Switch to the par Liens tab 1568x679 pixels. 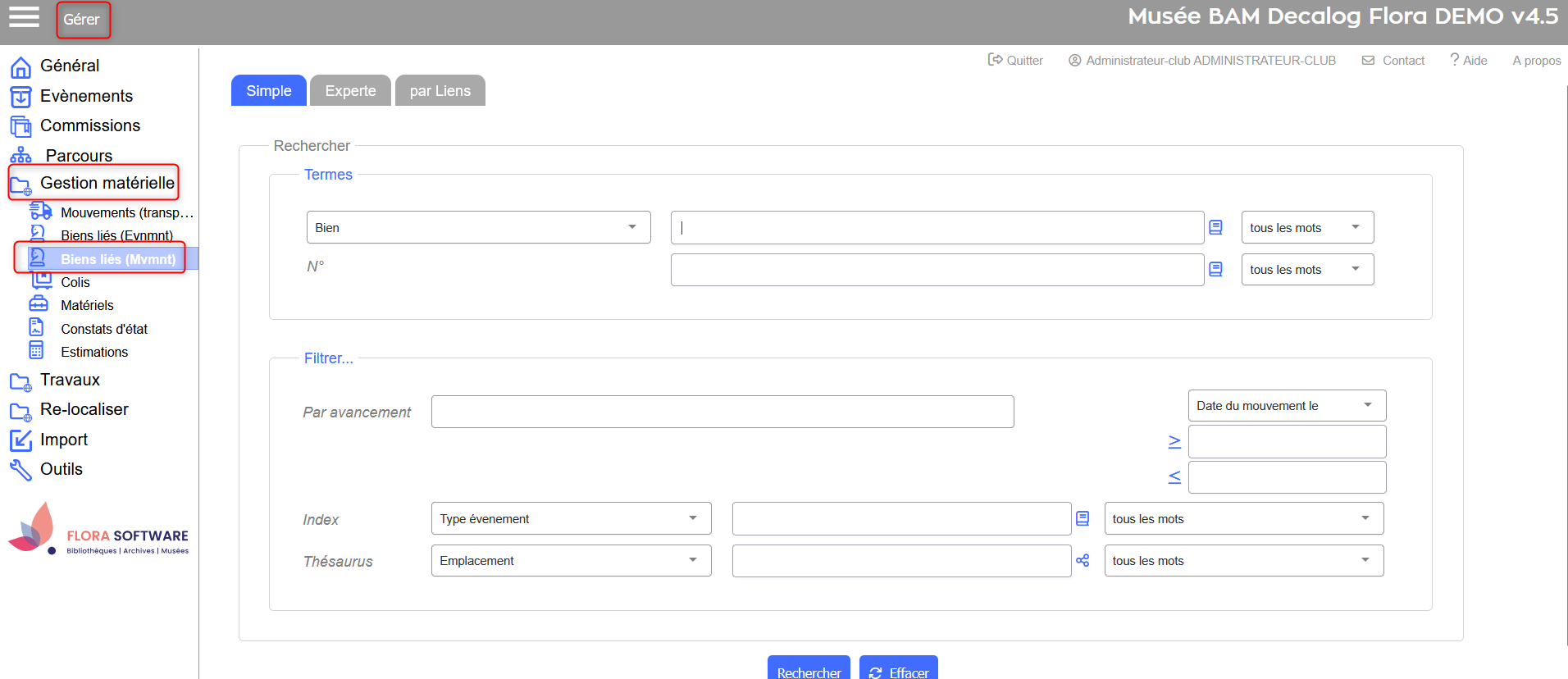(x=440, y=91)
